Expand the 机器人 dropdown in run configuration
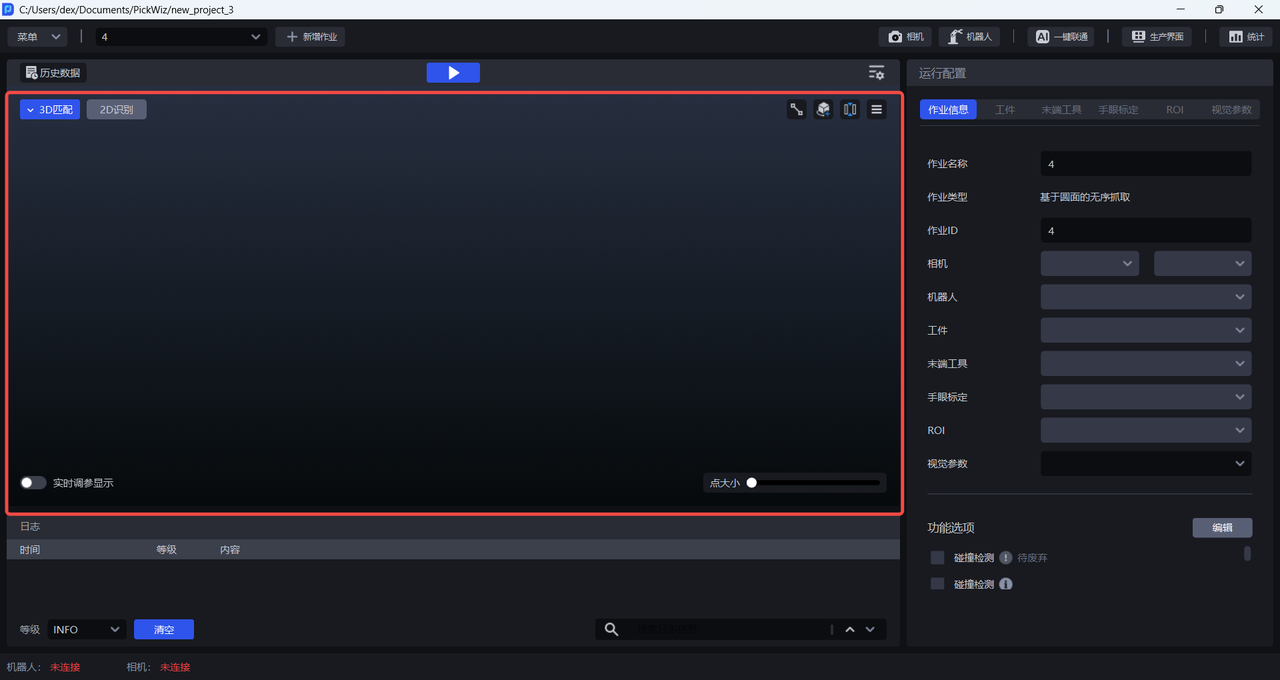 [x=1145, y=297]
